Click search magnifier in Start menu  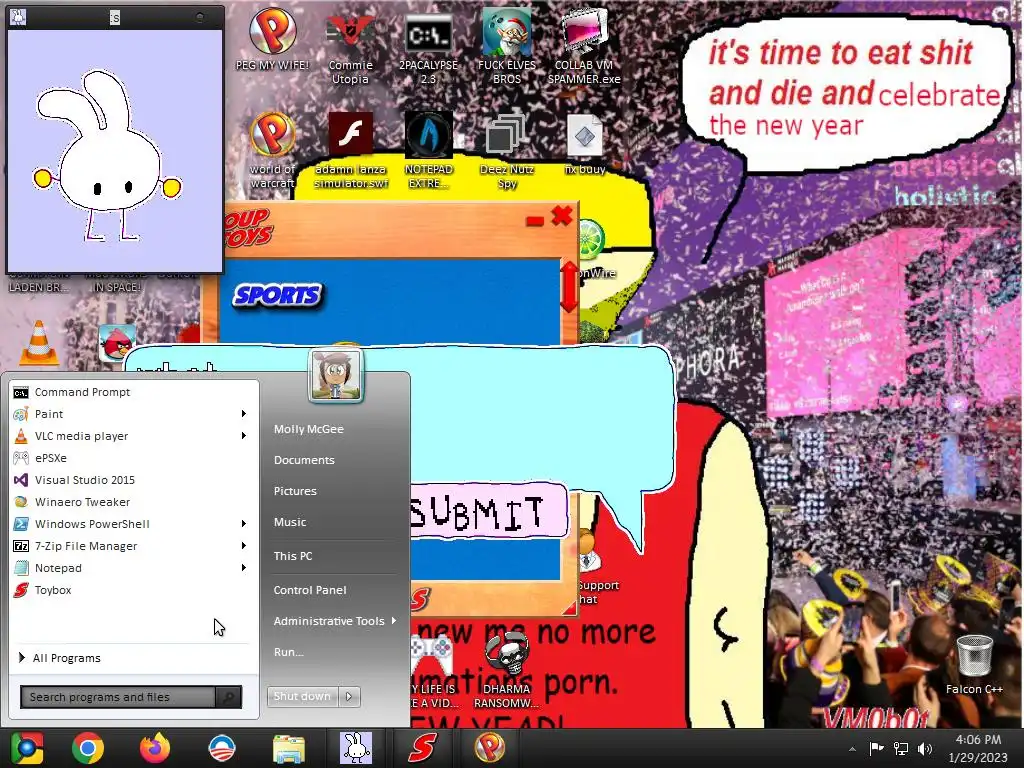[x=229, y=697]
